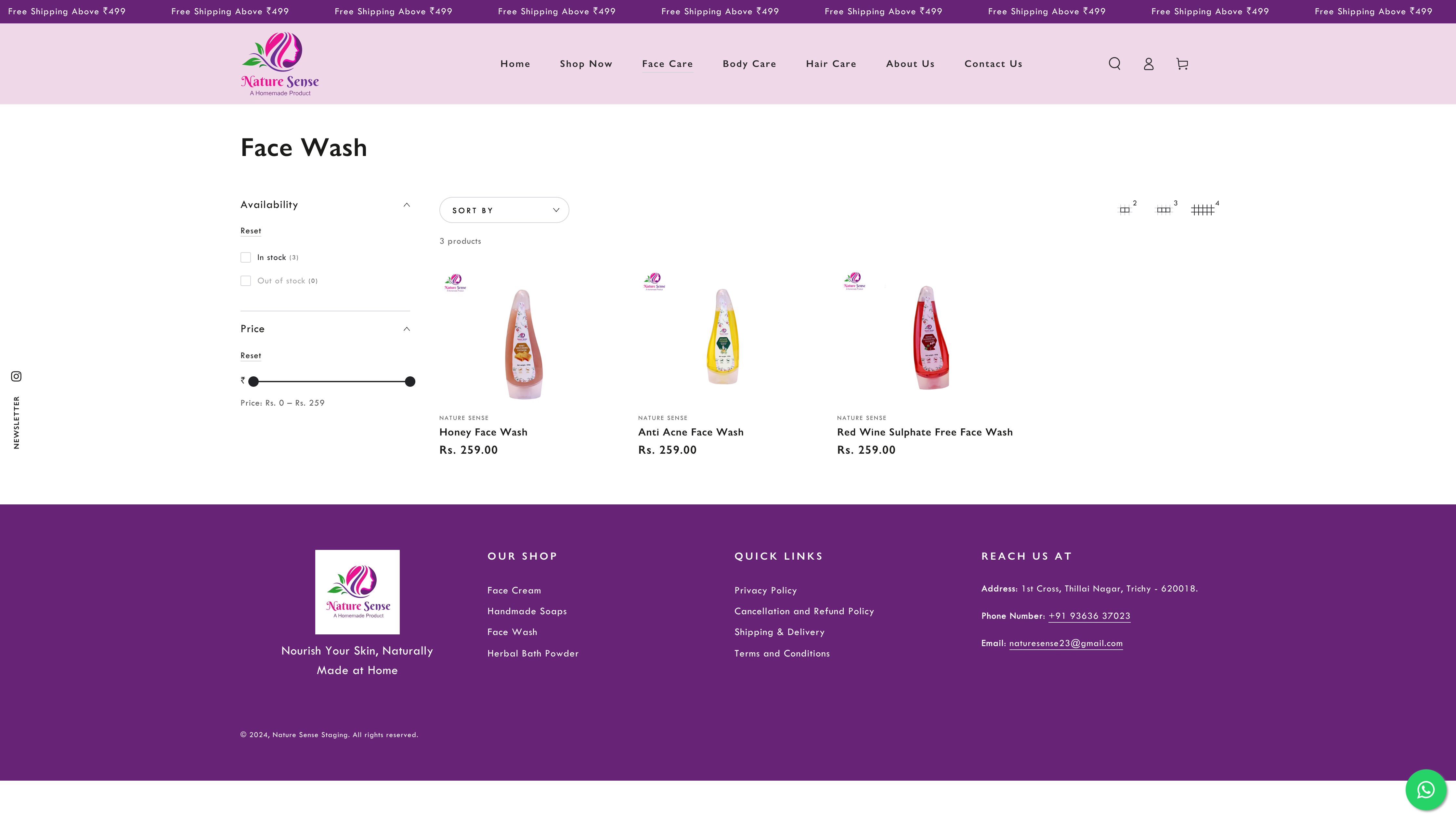Switch to 4-column grid view
The width and height of the screenshot is (1456, 819).
pos(1202,210)
